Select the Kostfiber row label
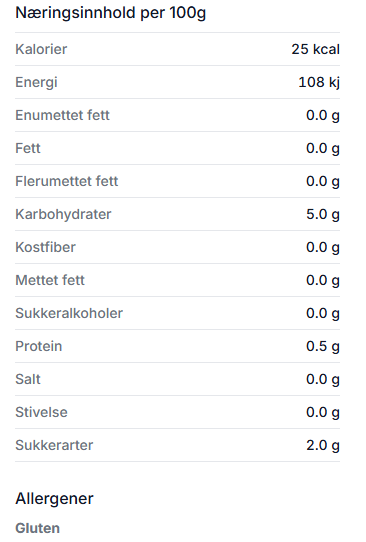 click(45, 247)
